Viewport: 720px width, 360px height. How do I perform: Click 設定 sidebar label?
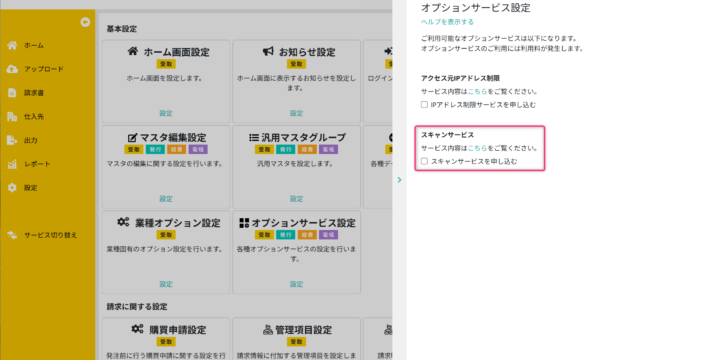31,188
